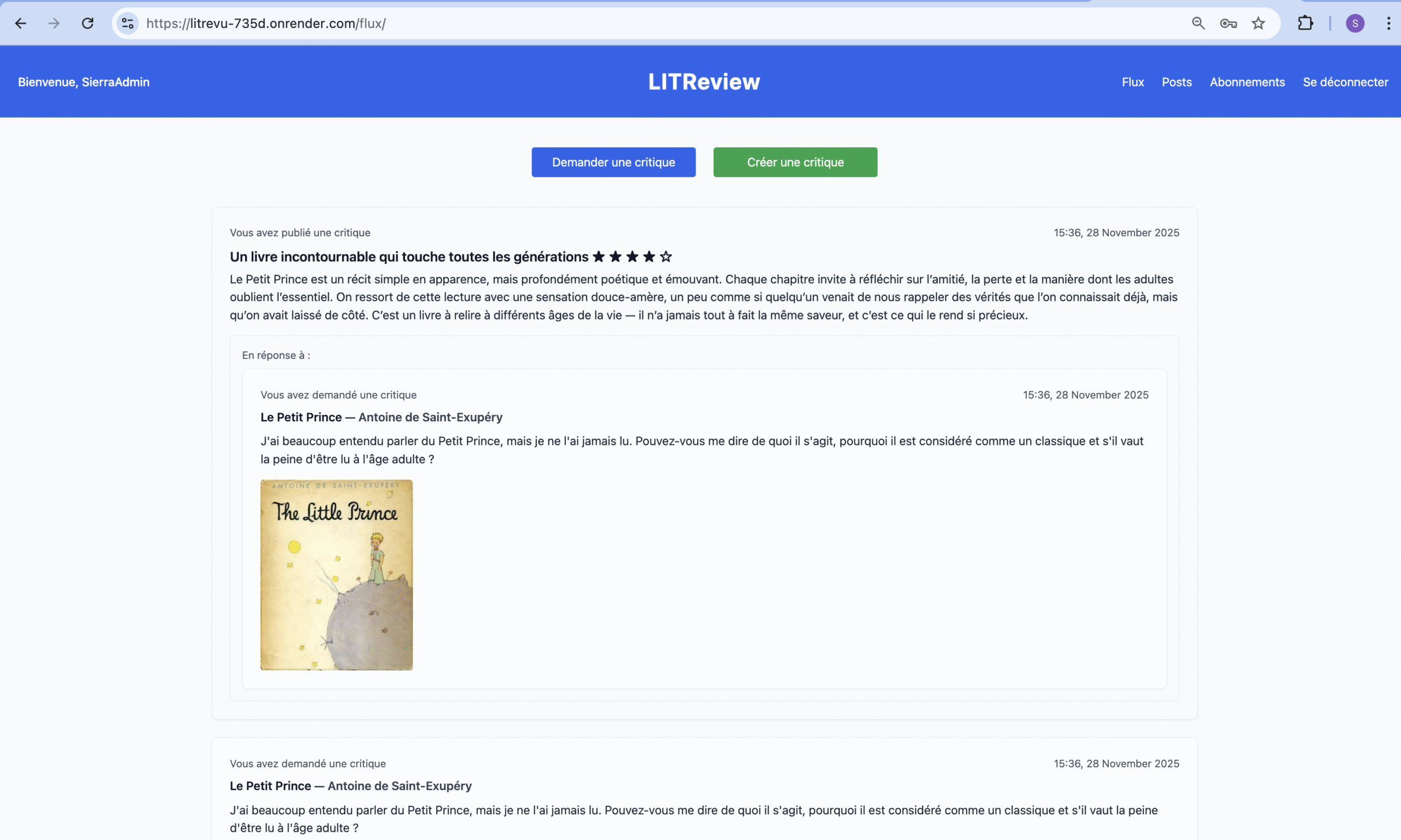Click the LITReview site title
1401x840 pixels.
(x=704, y=82)
